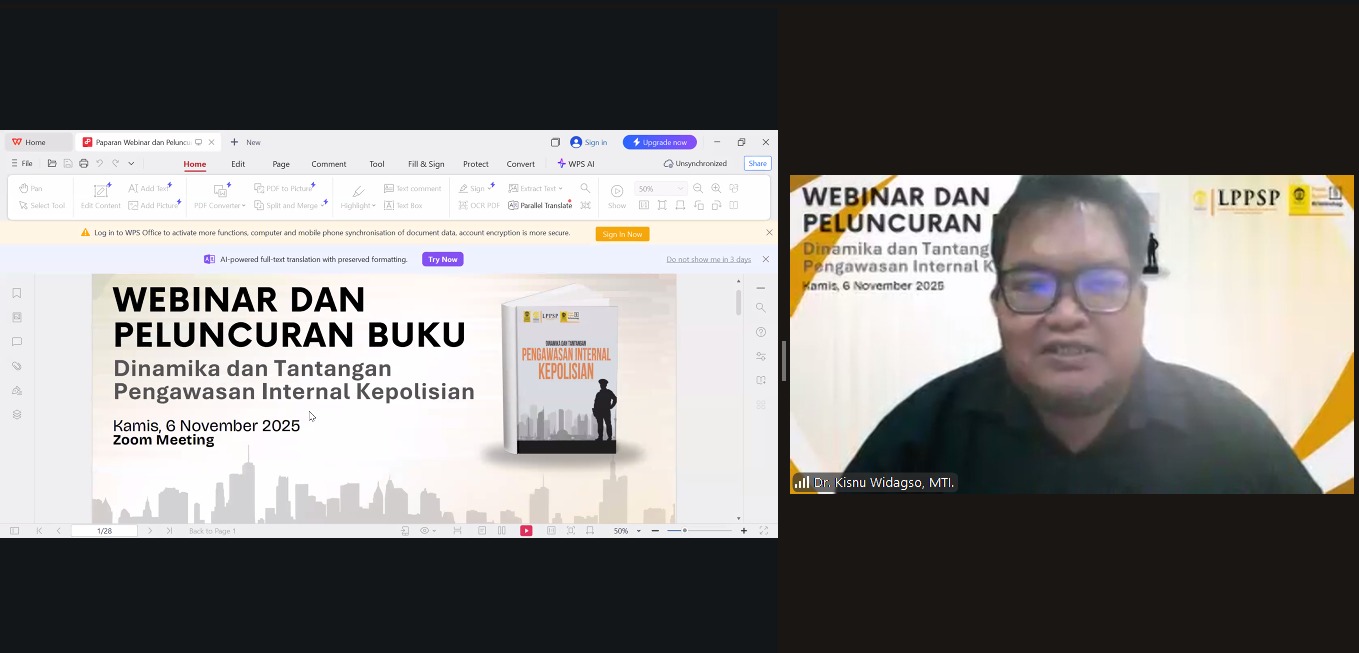Screen dimensions: 1359x653
Task: Toggle two-page view in status bar
Action: (502, 531)
